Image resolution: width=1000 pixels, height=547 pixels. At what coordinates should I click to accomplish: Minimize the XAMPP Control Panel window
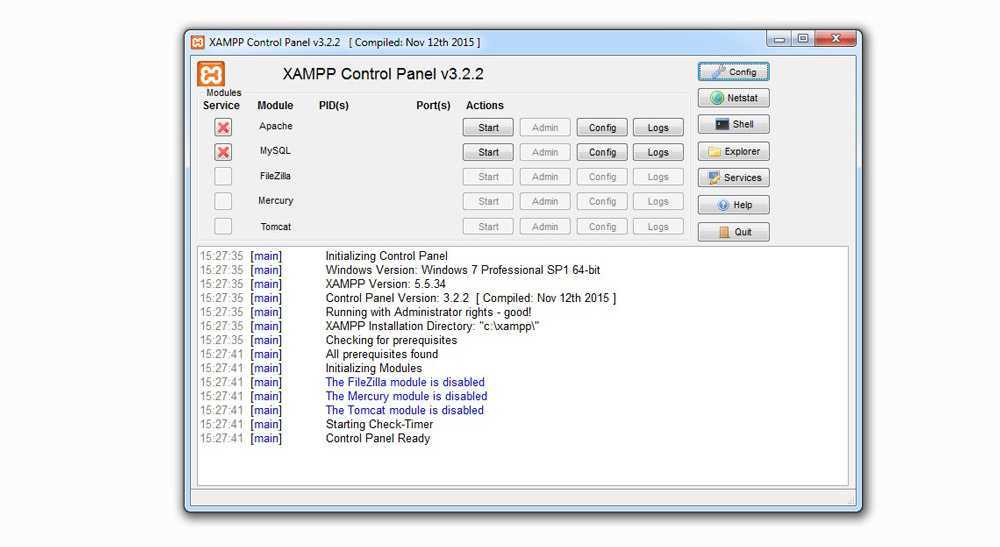tap(779, 39)
